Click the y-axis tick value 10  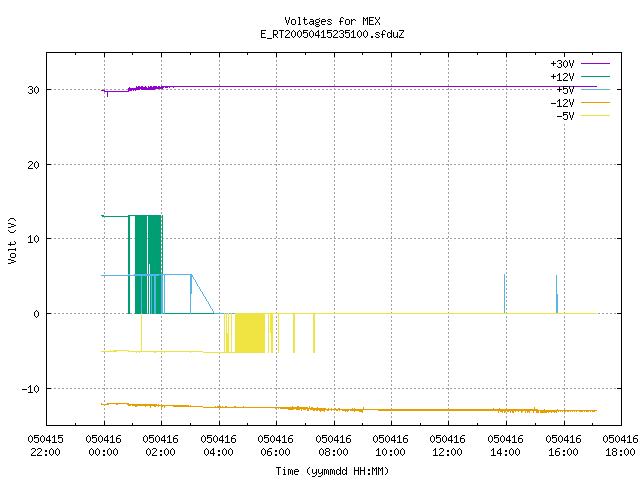click(33, 239)
